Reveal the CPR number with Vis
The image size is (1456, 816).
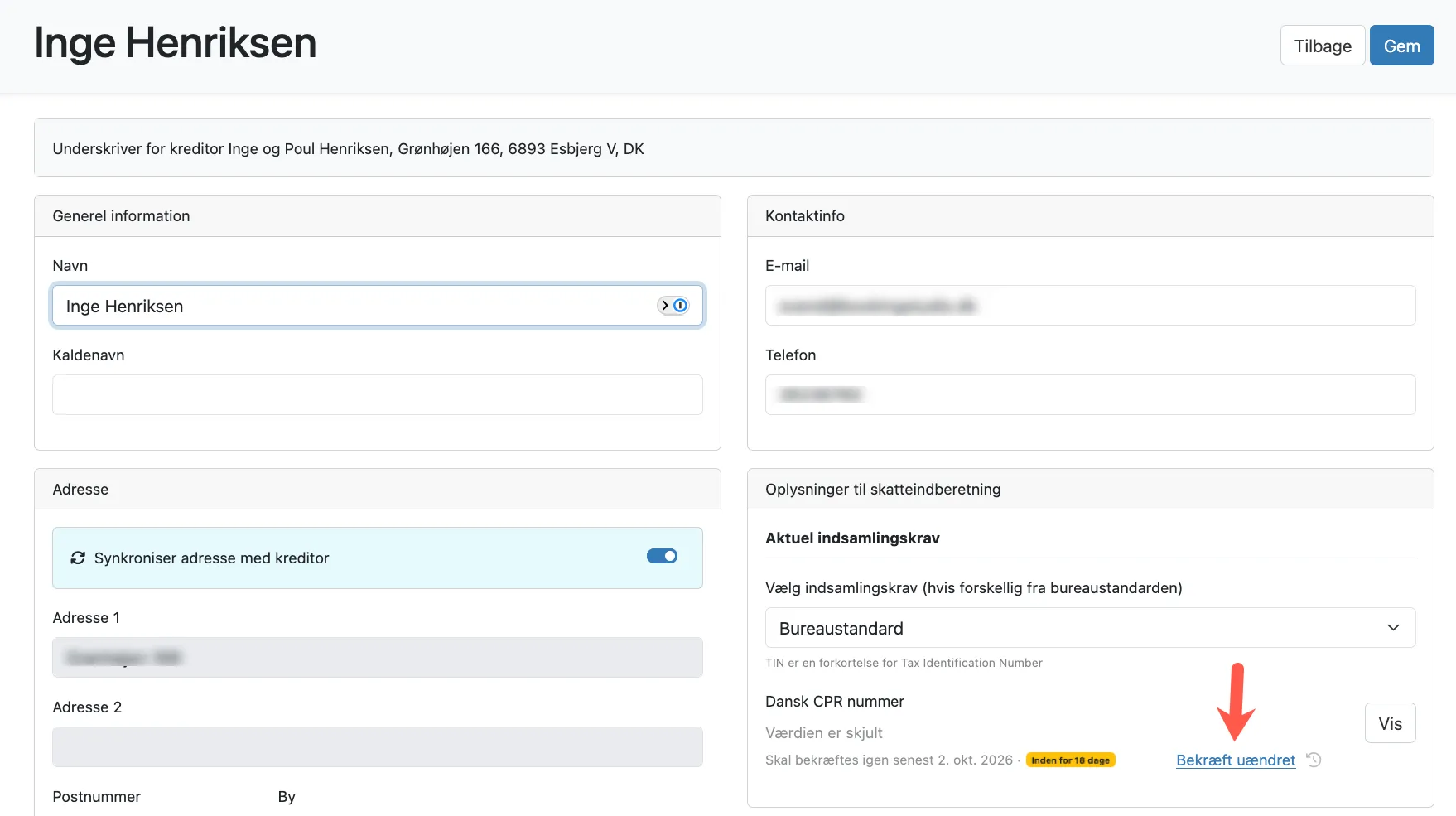tap(1390, 723)
